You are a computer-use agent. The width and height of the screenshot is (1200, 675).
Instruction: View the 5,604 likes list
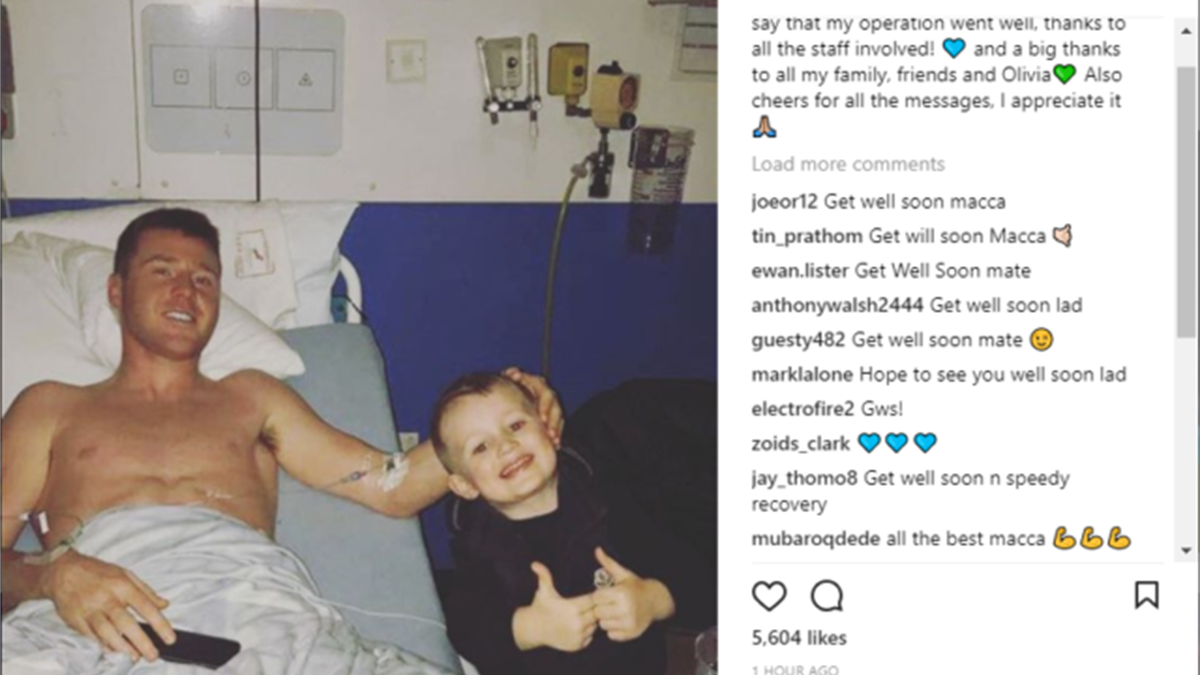(799, 638)
